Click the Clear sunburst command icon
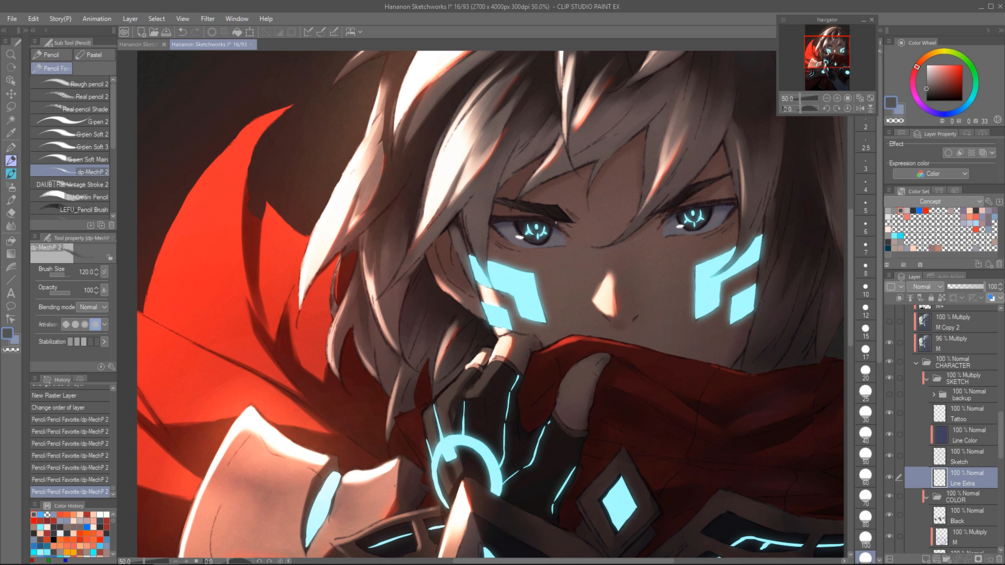This screenshot has width=1005, height=565. click(212, 31)
